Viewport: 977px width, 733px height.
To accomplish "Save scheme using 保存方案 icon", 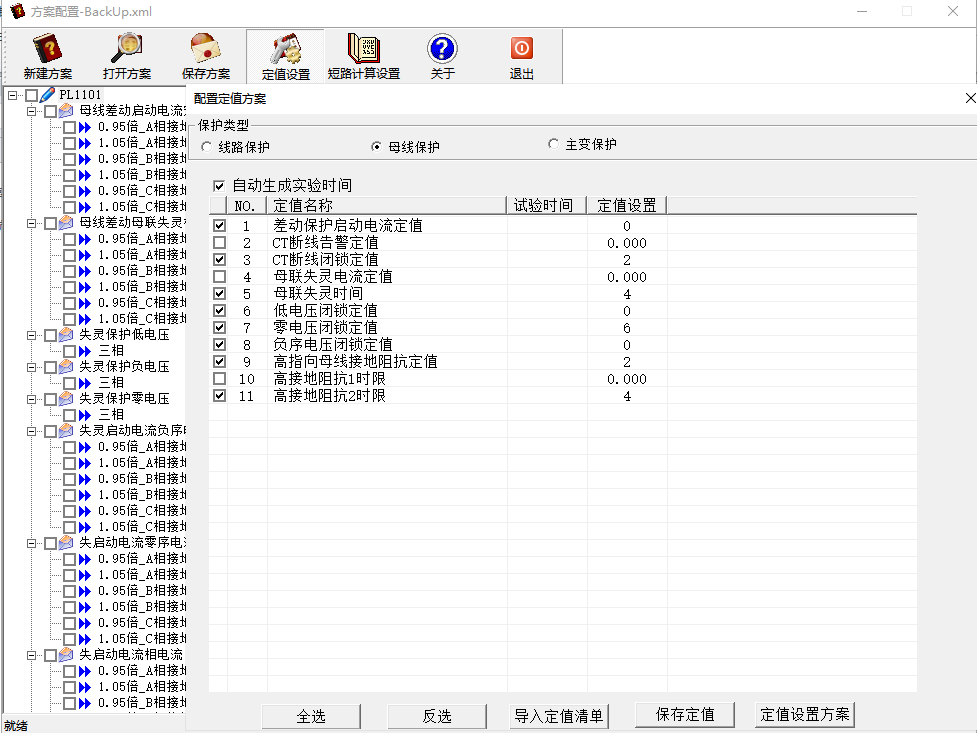I will tap(205, 49).
